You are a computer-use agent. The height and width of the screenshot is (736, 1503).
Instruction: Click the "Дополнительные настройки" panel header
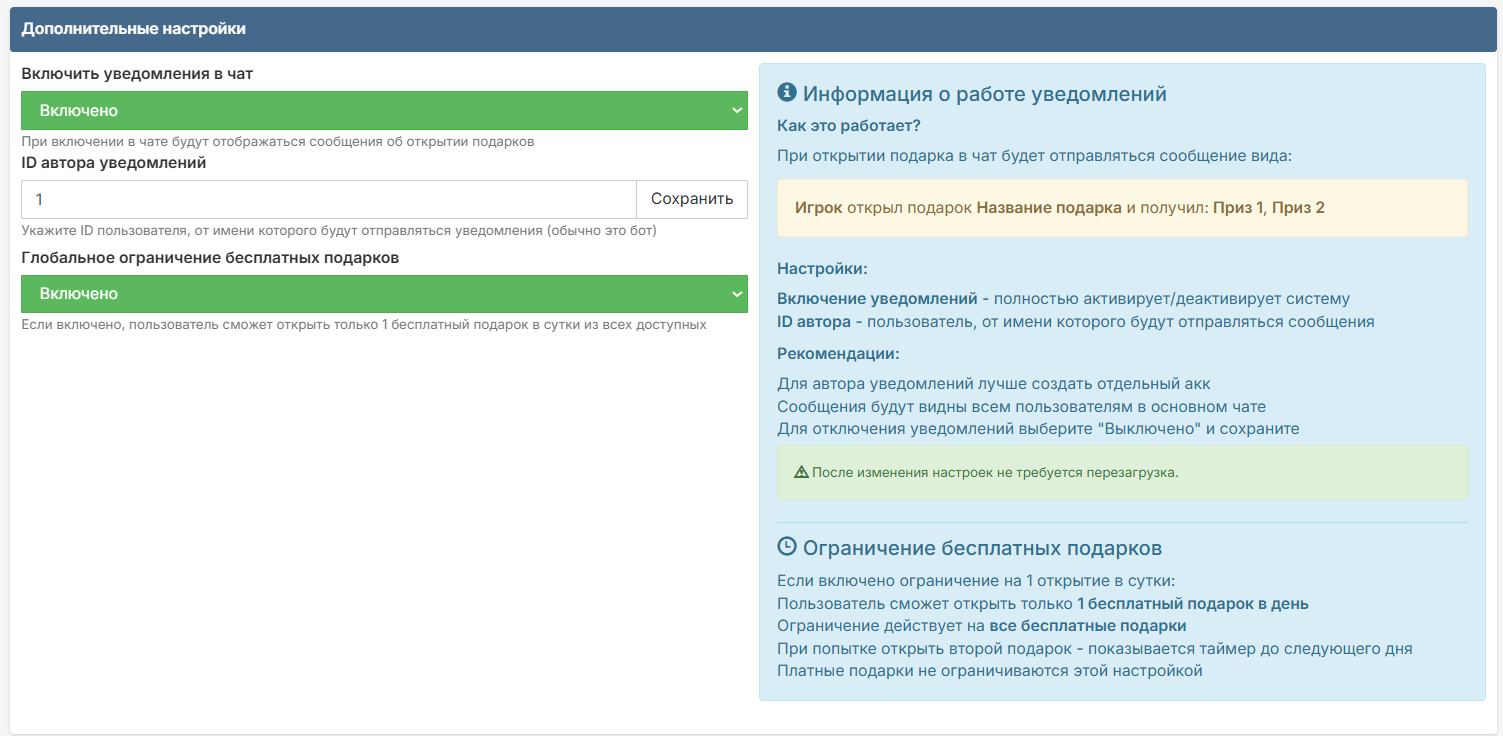(x=134, y=29)
